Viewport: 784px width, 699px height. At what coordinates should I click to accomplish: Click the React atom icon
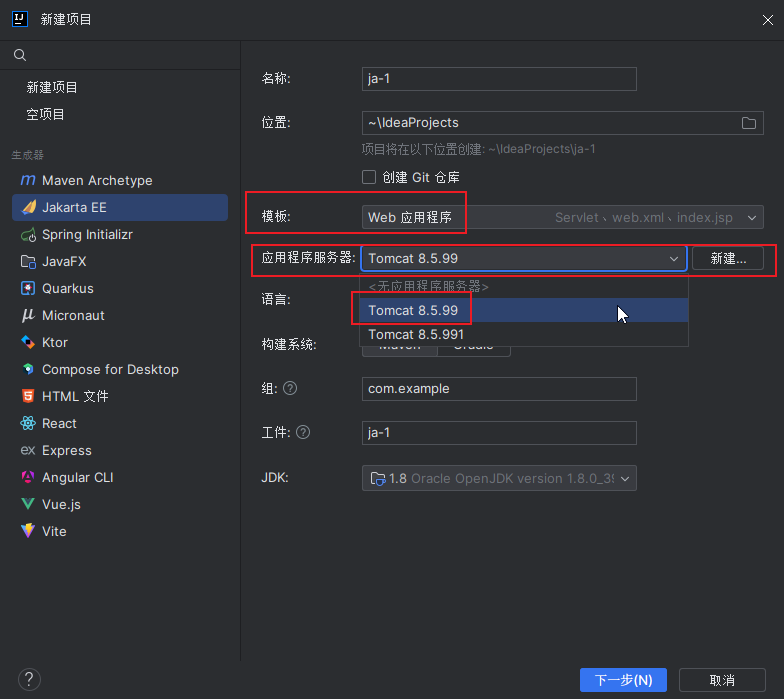tap(28, 423)
